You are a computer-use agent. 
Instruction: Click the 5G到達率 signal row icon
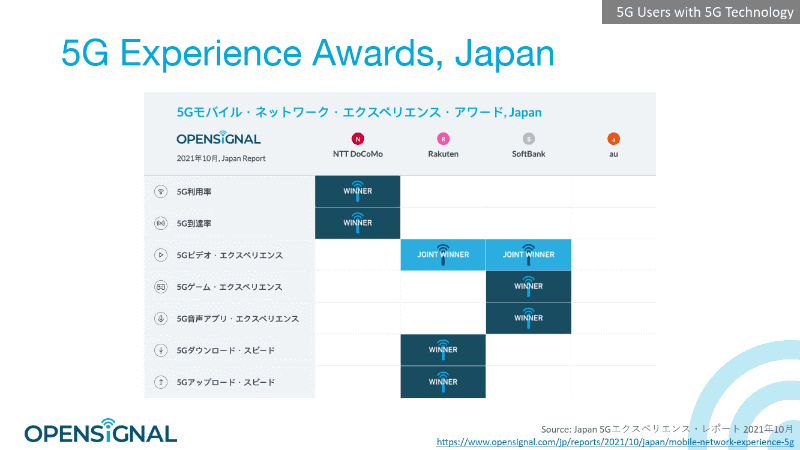[161, 223]
